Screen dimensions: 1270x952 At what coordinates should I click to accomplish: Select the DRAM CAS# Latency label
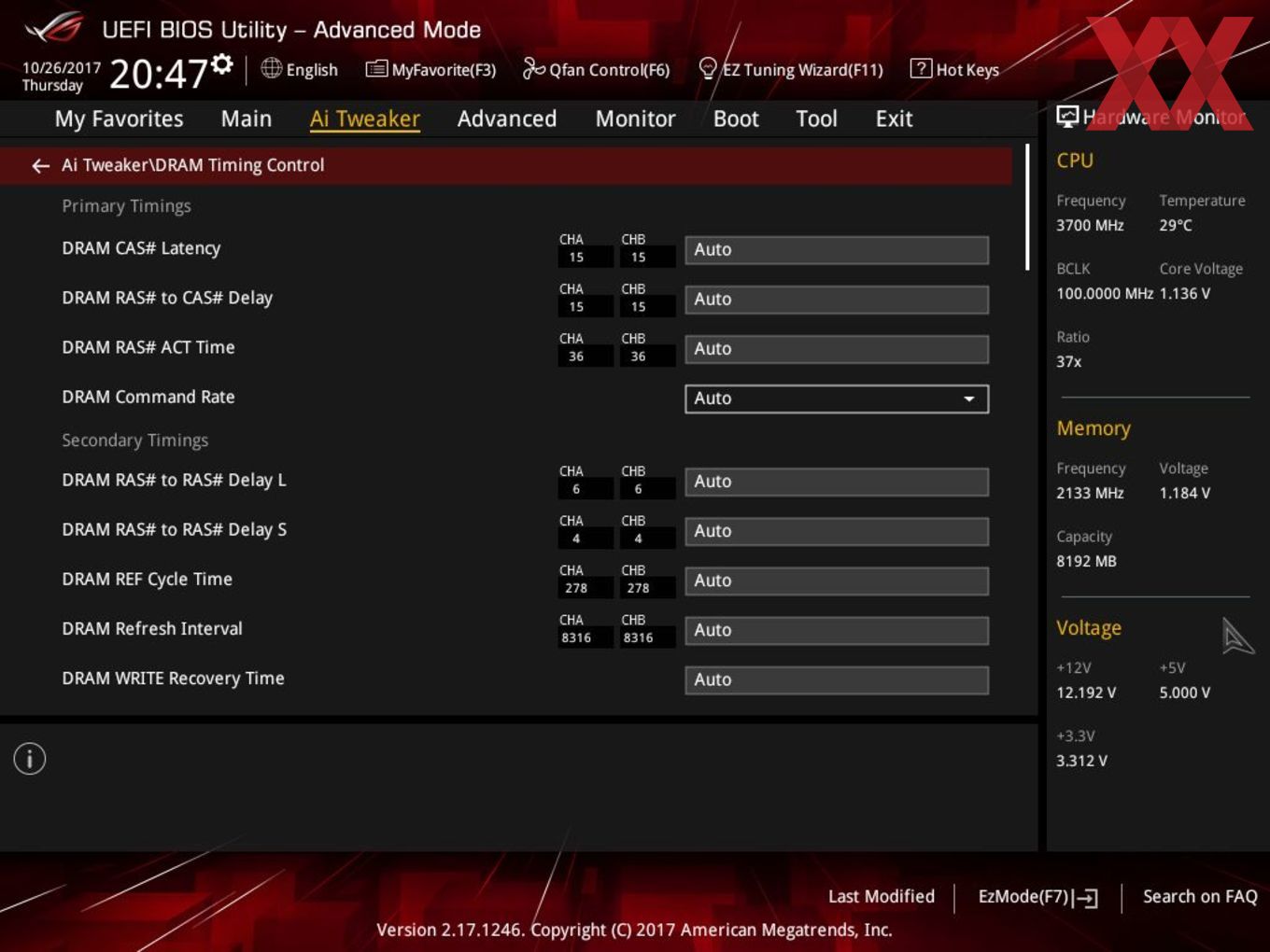141,248
